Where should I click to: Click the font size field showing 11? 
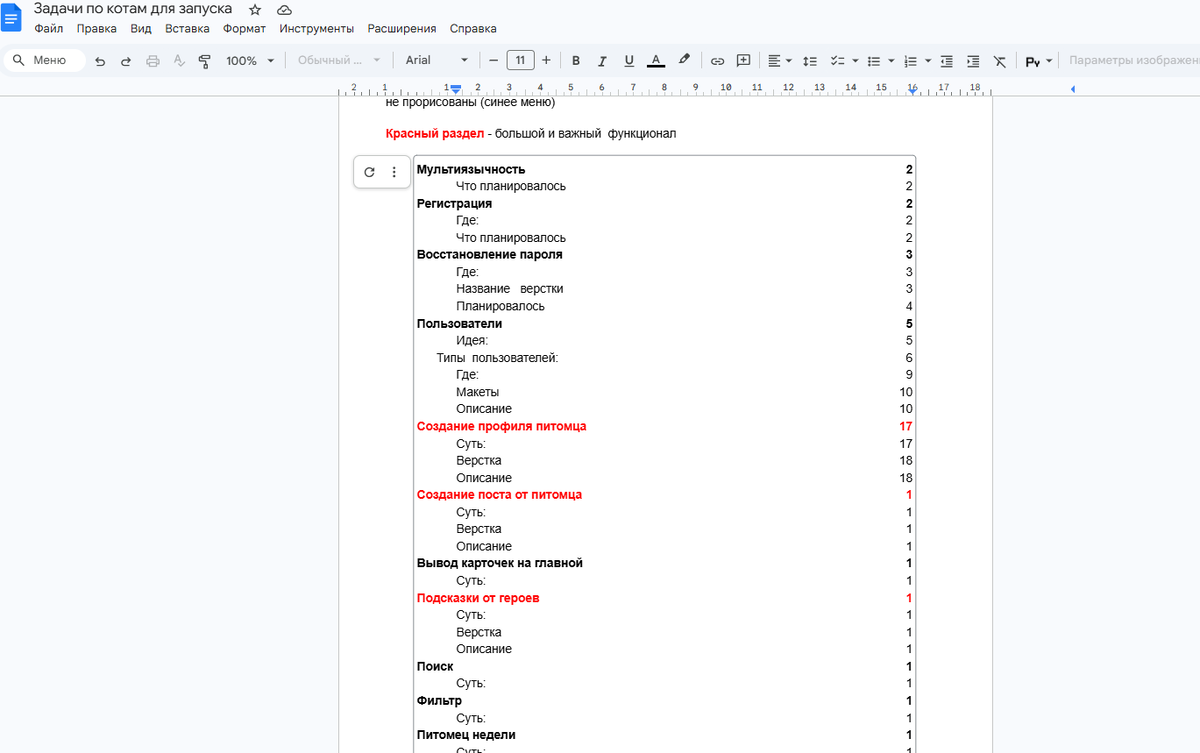(520, 61)
